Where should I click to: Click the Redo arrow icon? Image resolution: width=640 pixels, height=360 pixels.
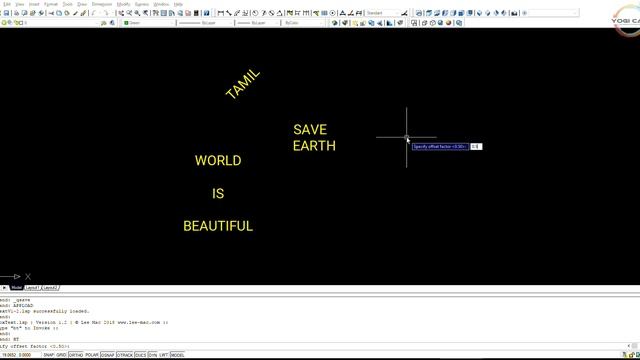[106, 13]
